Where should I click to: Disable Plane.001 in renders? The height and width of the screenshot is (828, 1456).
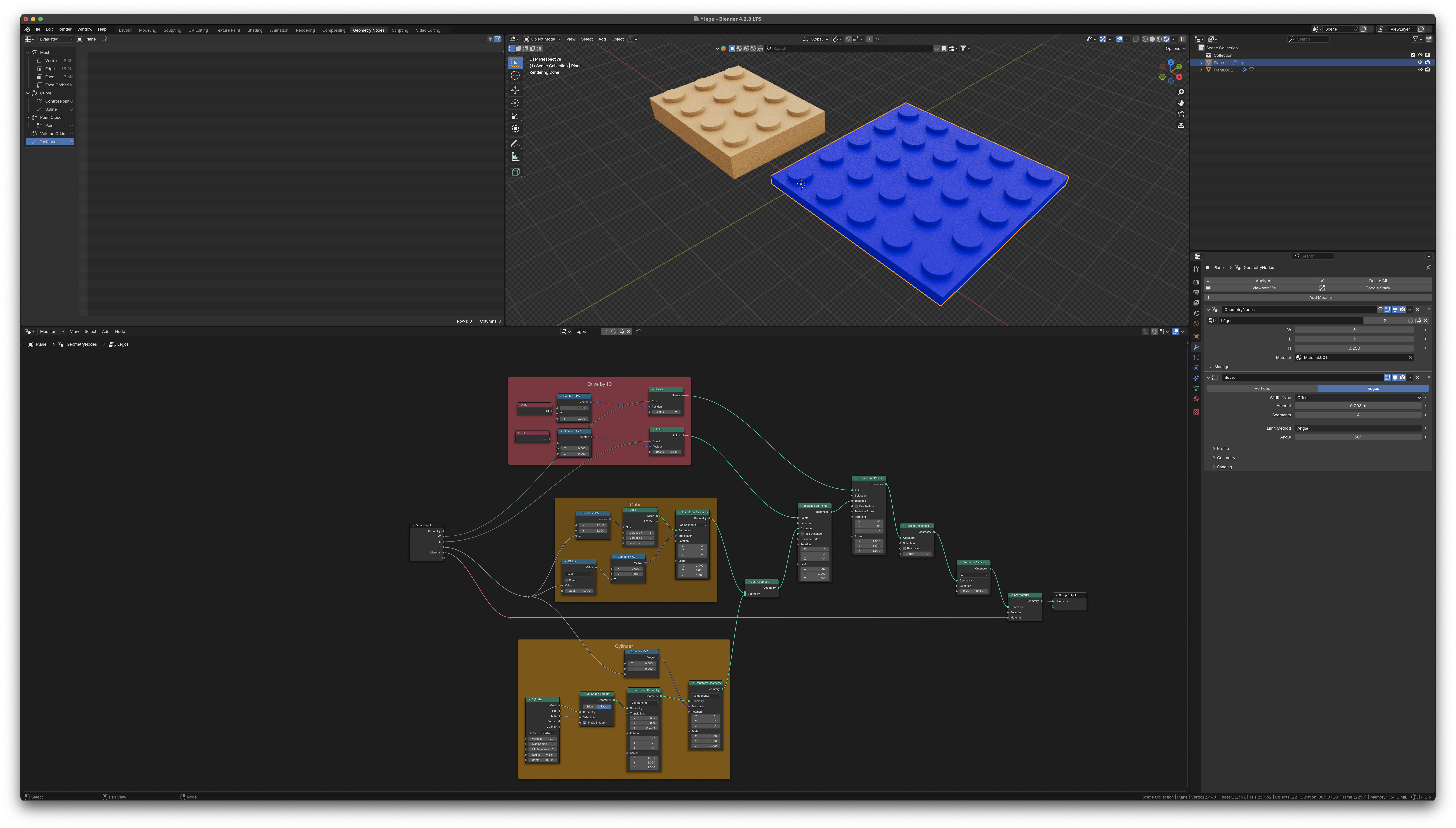[x=1428, y=70]
